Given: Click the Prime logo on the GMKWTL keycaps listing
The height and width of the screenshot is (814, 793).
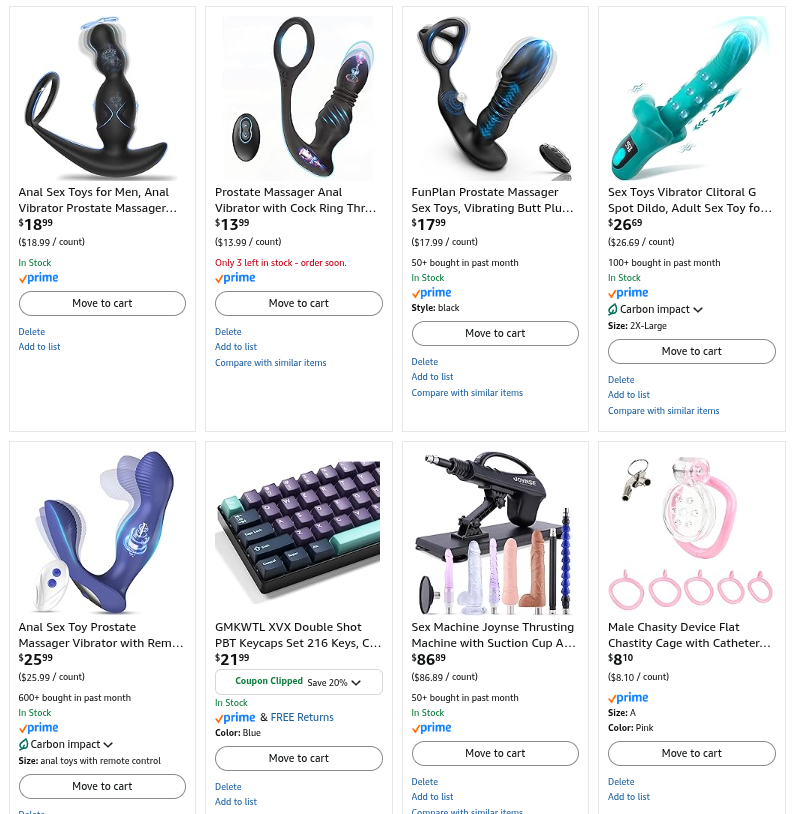Looking at the screenshot, I should [235, 717].
